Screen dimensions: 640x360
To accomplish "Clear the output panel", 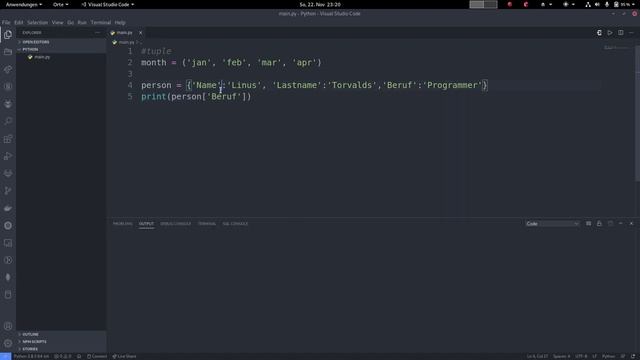I will 589,224.
